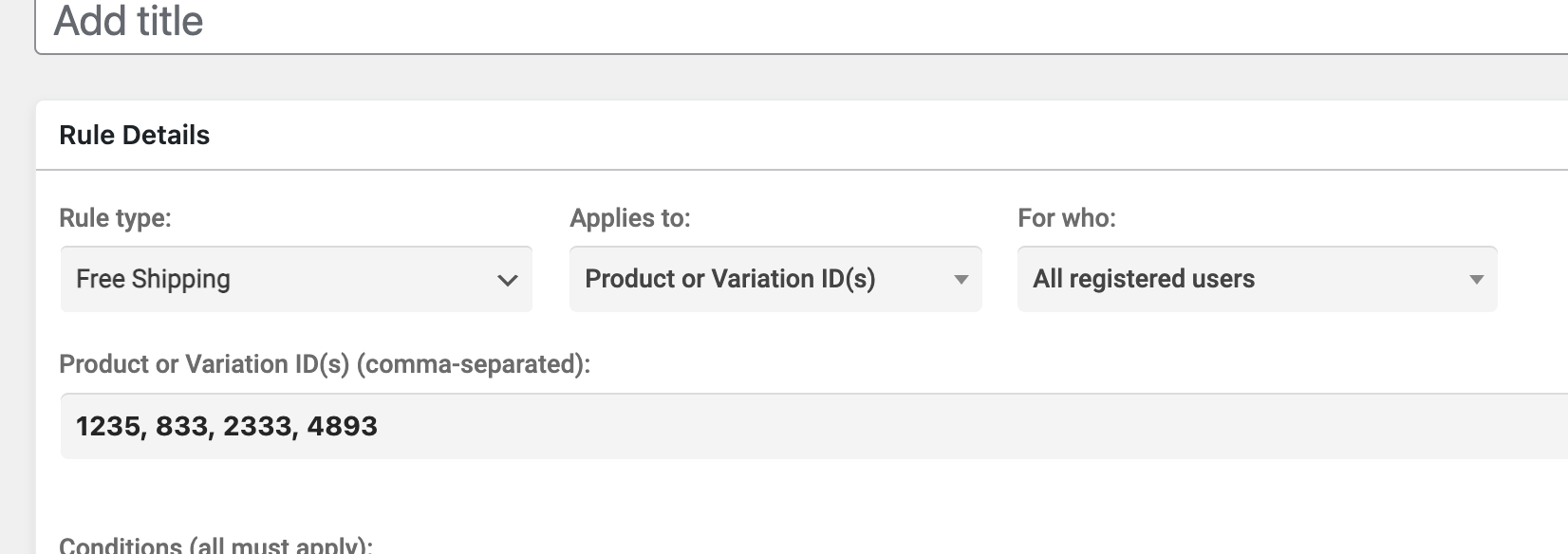This screenshot has height=554, width=1568.
Task: Open Product or Variation ID(s) select box
Action: point(775,279)
